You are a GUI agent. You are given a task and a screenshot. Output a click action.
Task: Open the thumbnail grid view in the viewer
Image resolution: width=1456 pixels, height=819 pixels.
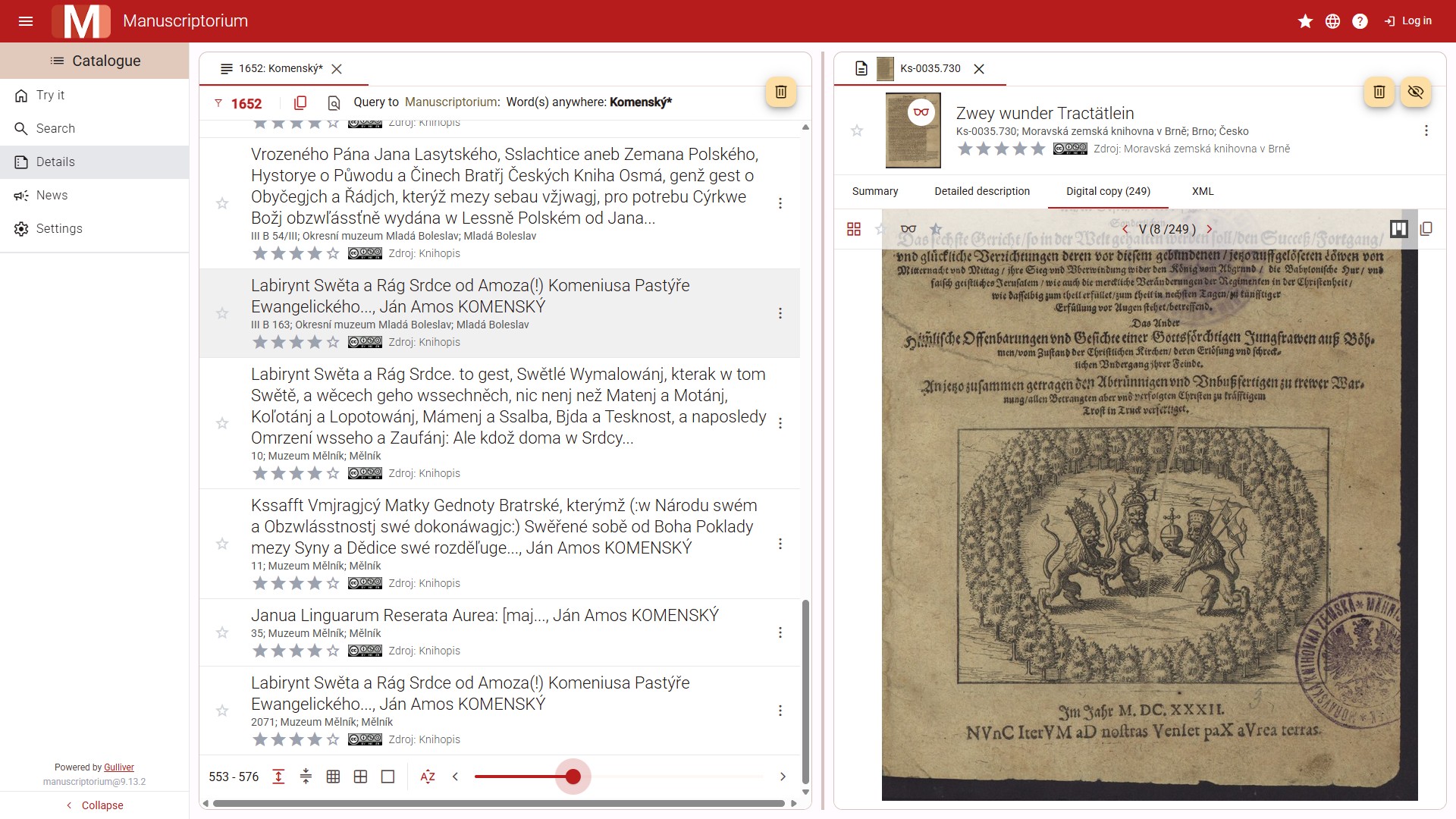point(854,229)
